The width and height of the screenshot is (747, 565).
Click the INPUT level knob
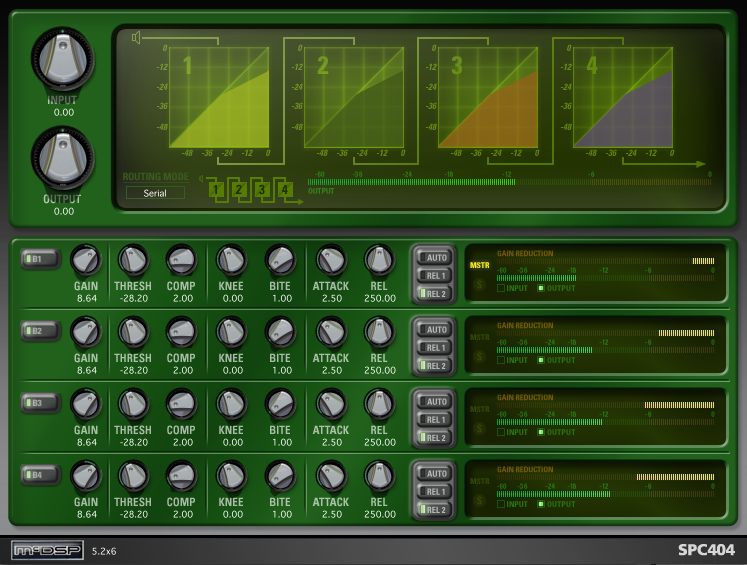click(62, 59)
